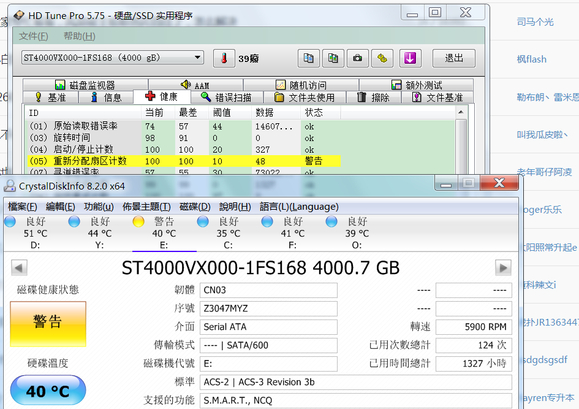Go to previous disk with left arrow
Image resolution: width=579 pixels, height=409 pixels.
pos(19,268)
